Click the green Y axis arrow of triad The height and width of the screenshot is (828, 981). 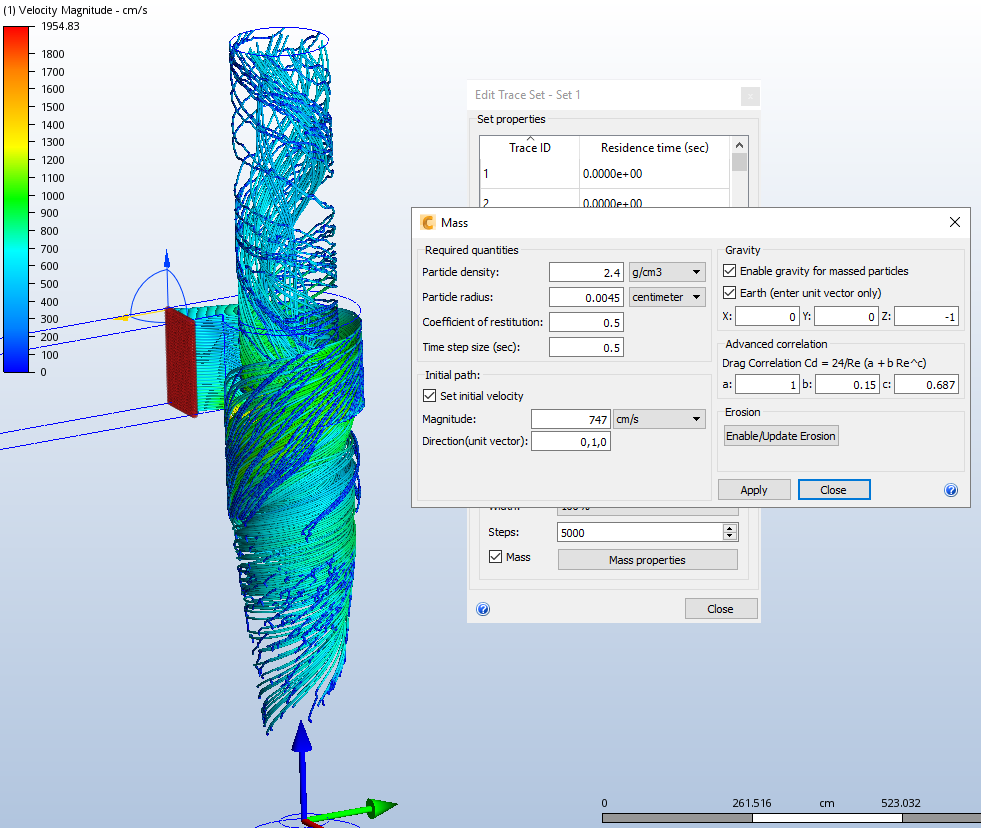click(353, 810)
